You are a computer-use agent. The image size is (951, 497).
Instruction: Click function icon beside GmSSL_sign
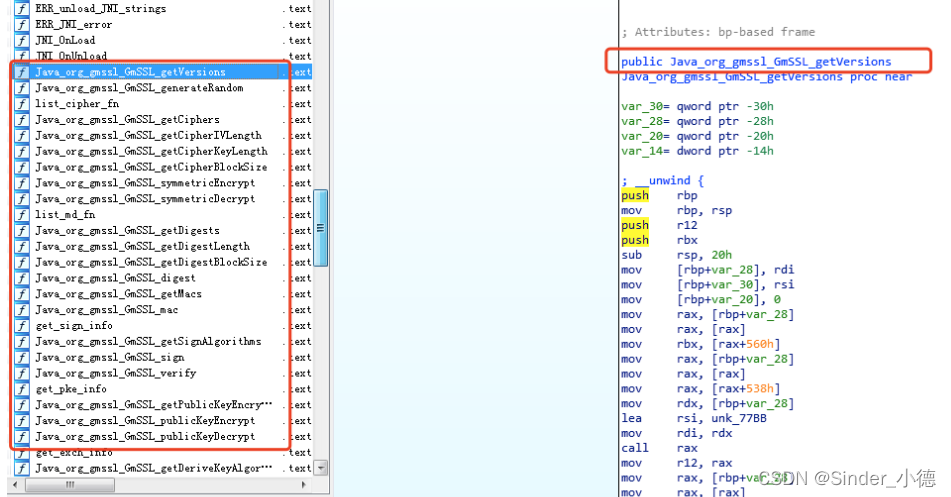[x=22, y=357]
